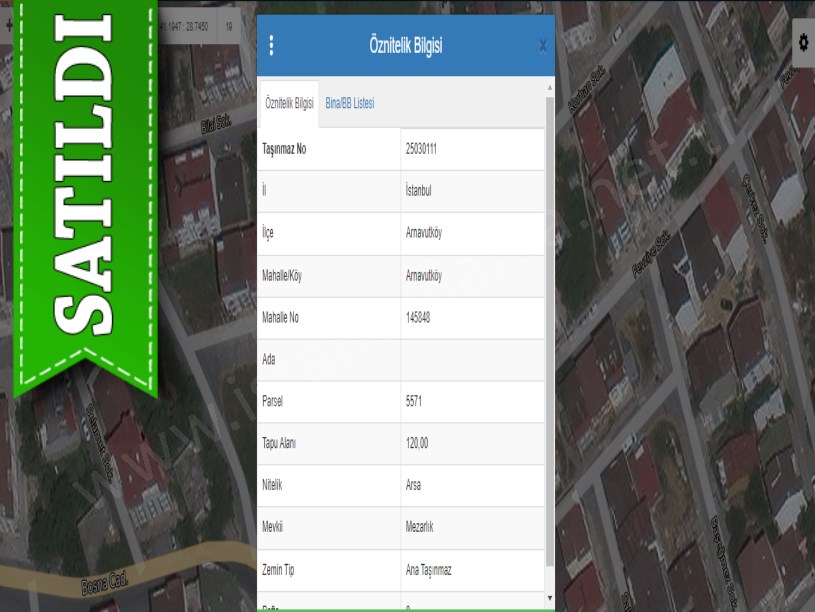This screenshot has width=815, height=612.
Task: Select the Öznitelik Bilgisi tab
Action: [288, 103]
